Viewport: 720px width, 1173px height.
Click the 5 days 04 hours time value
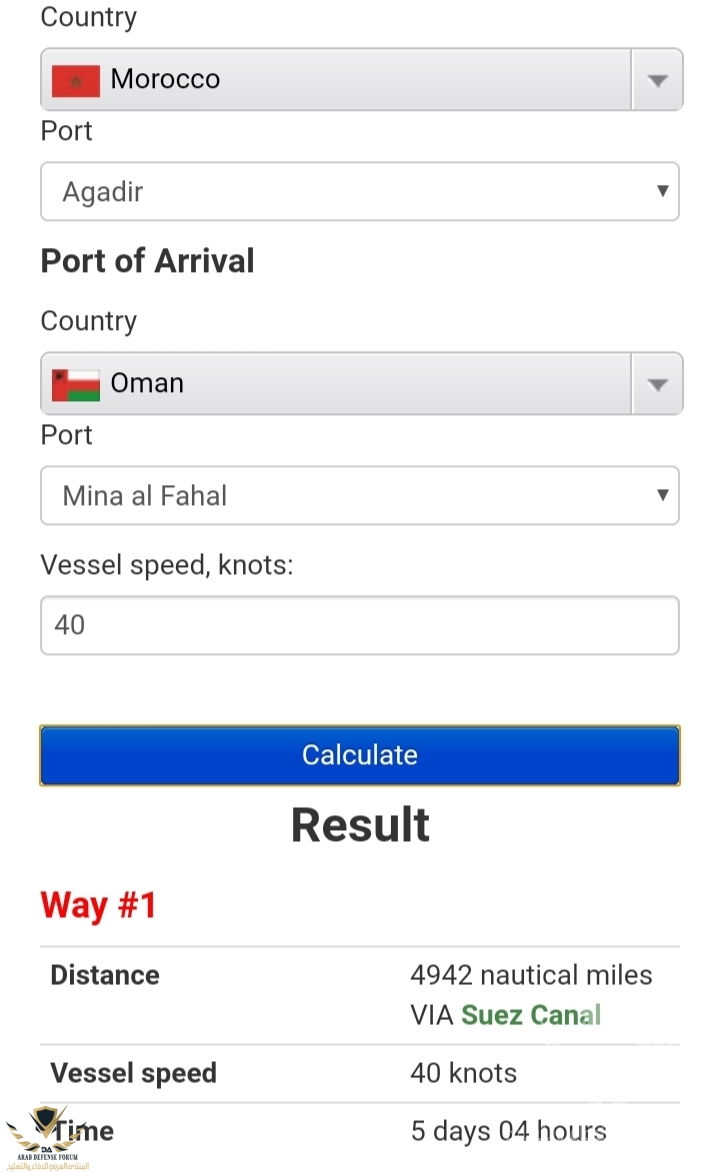(x=508, y=1131)
